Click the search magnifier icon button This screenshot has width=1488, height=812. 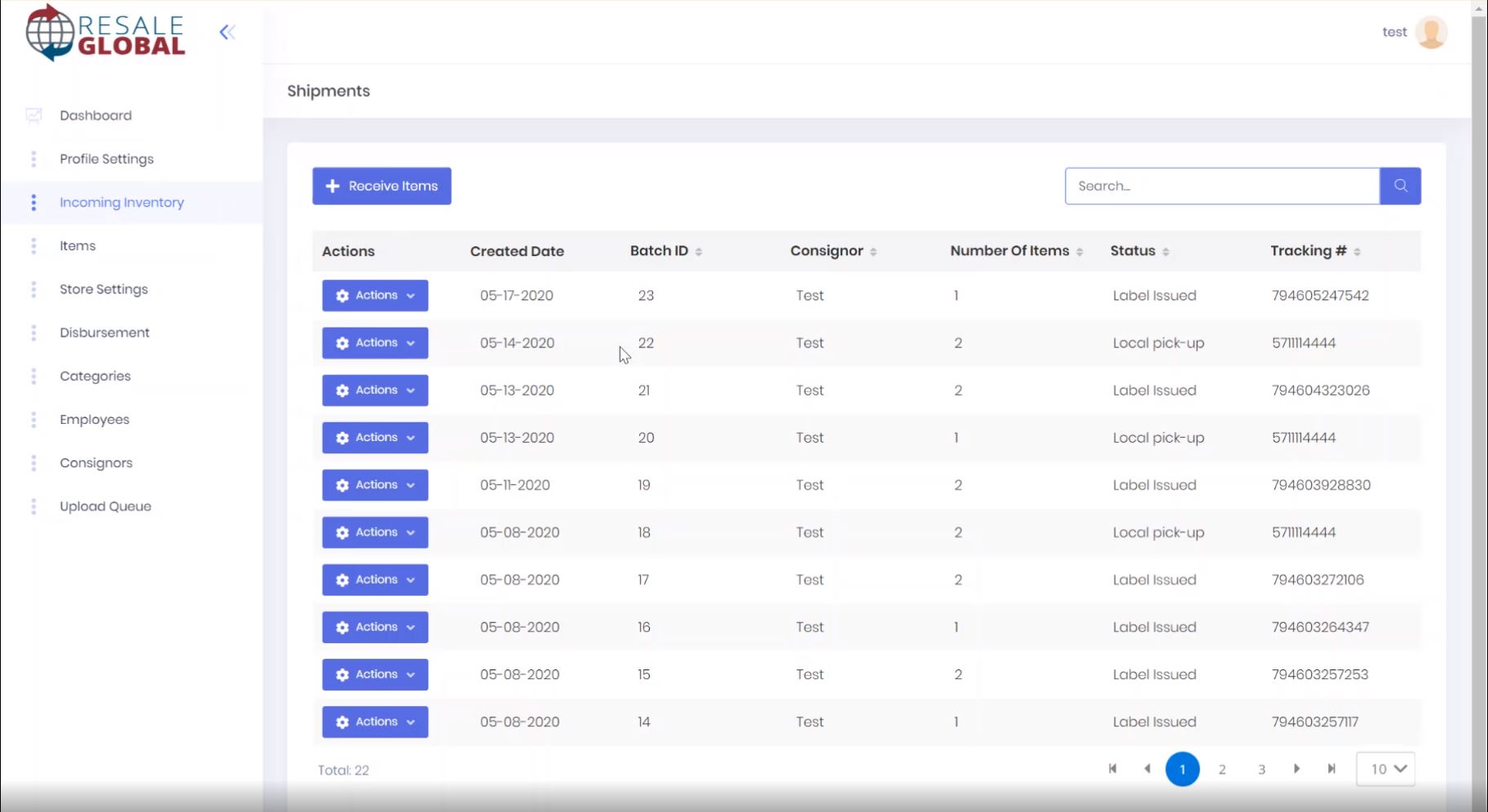coord(1400,186)
